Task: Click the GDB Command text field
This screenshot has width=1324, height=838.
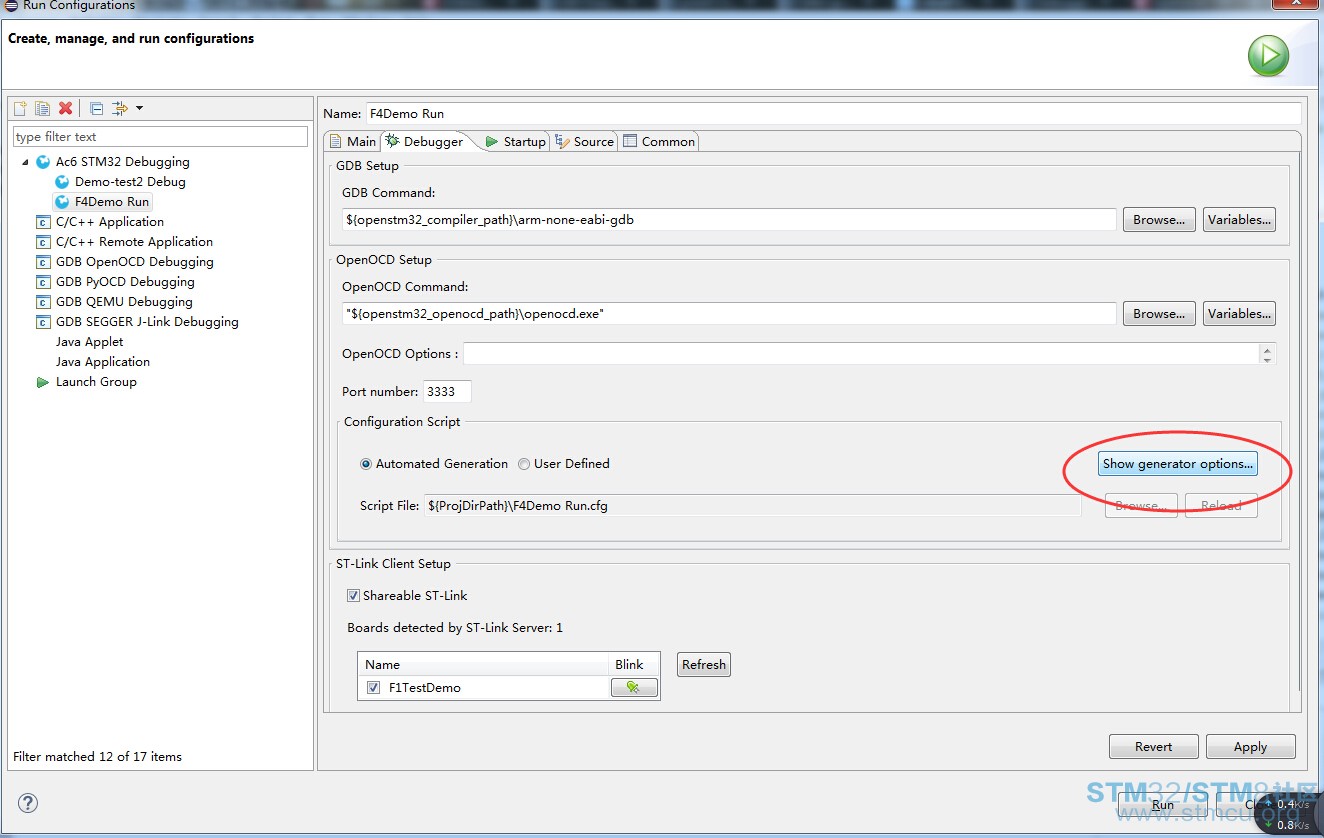Action: 729,219
